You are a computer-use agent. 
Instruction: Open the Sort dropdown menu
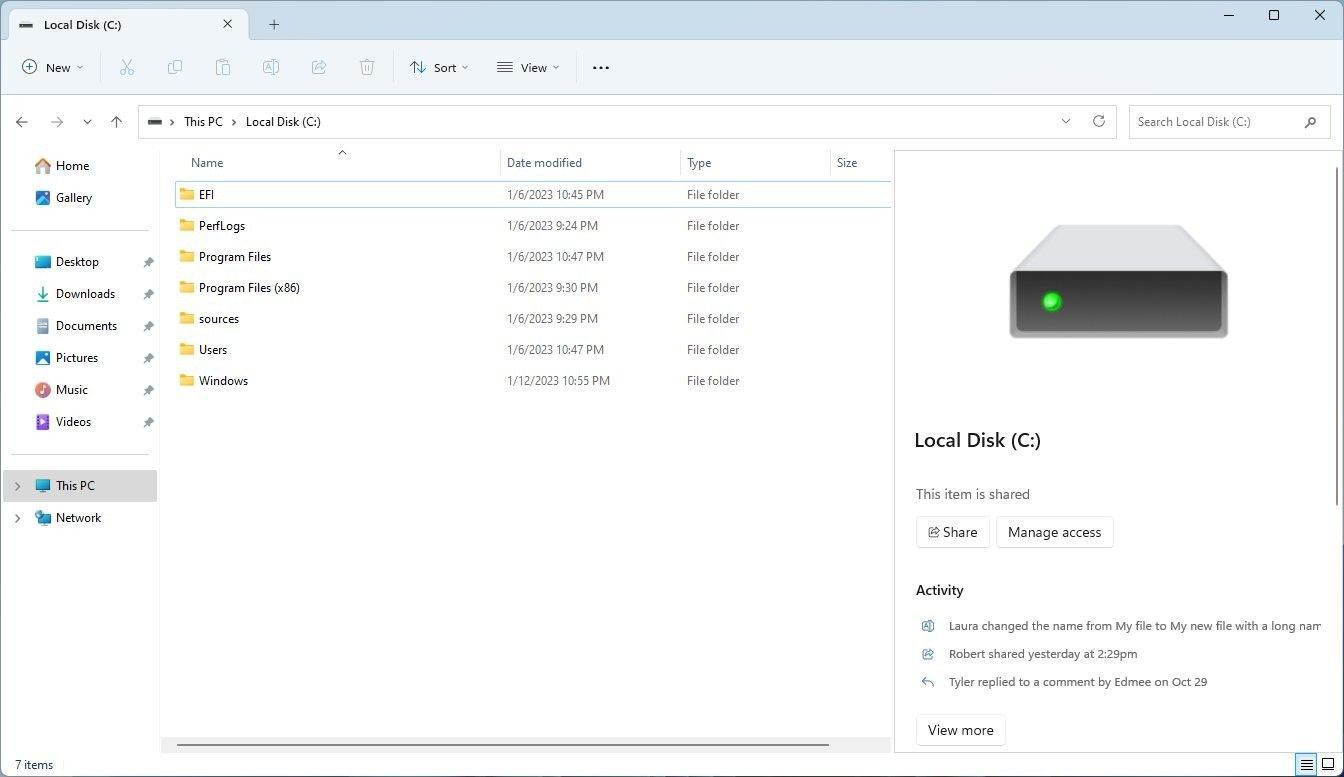coord(439,67)
